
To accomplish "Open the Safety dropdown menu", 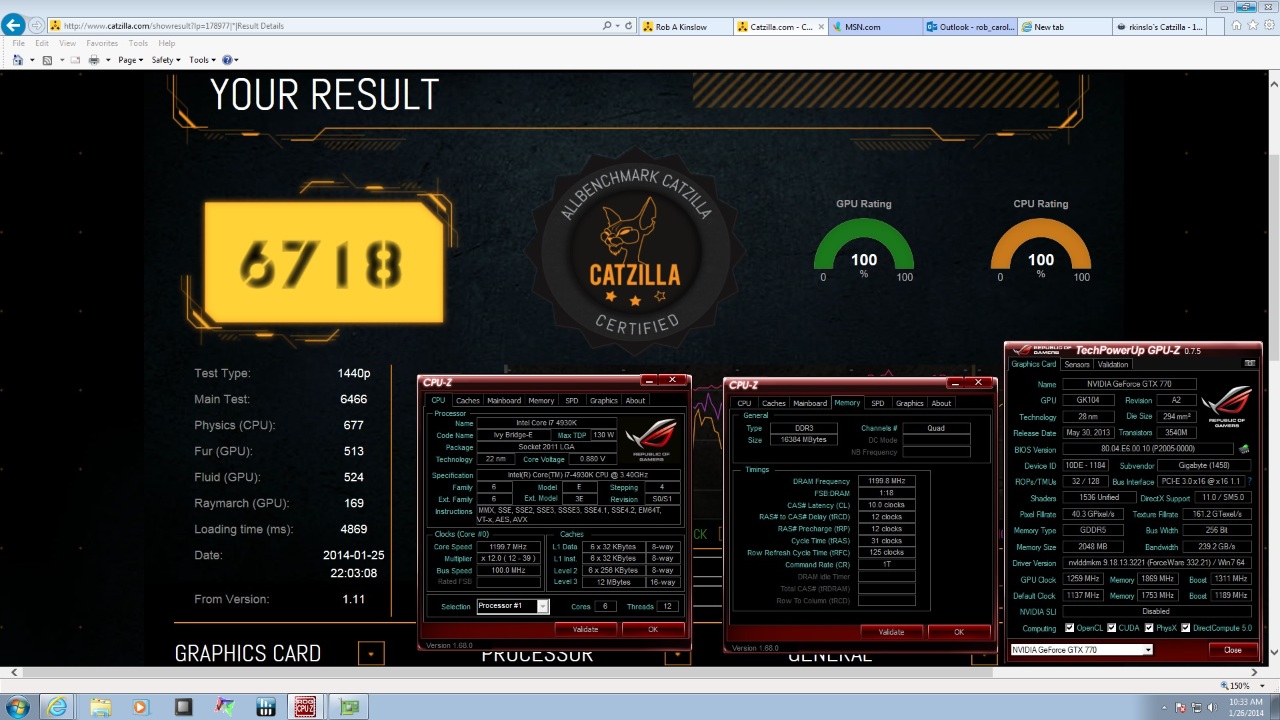I will click(x=166, y=60).
